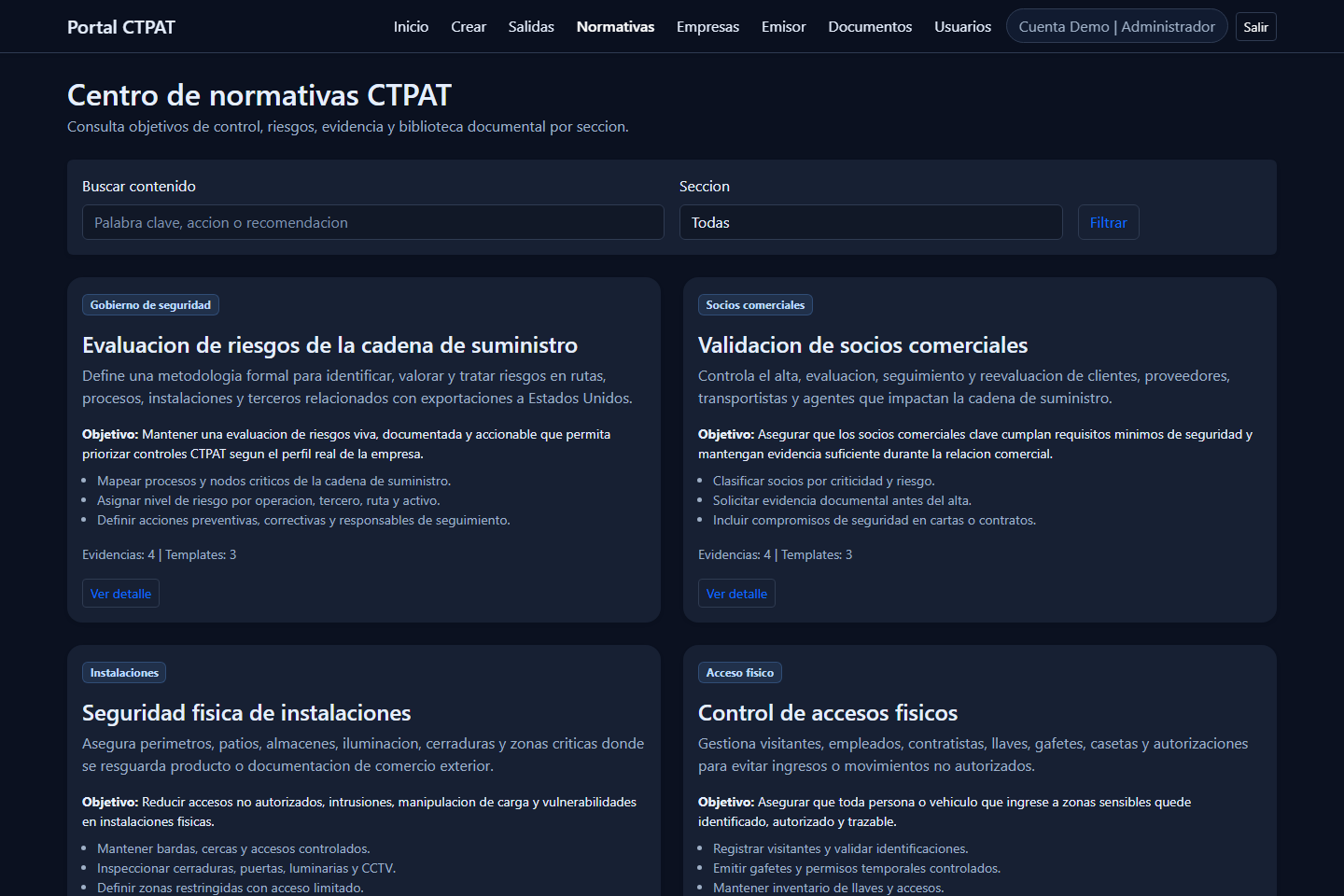Click the Centro de normativas CTPAT title
The image size is (1344, 896).
pyautogui.click(x=259, y=95)
